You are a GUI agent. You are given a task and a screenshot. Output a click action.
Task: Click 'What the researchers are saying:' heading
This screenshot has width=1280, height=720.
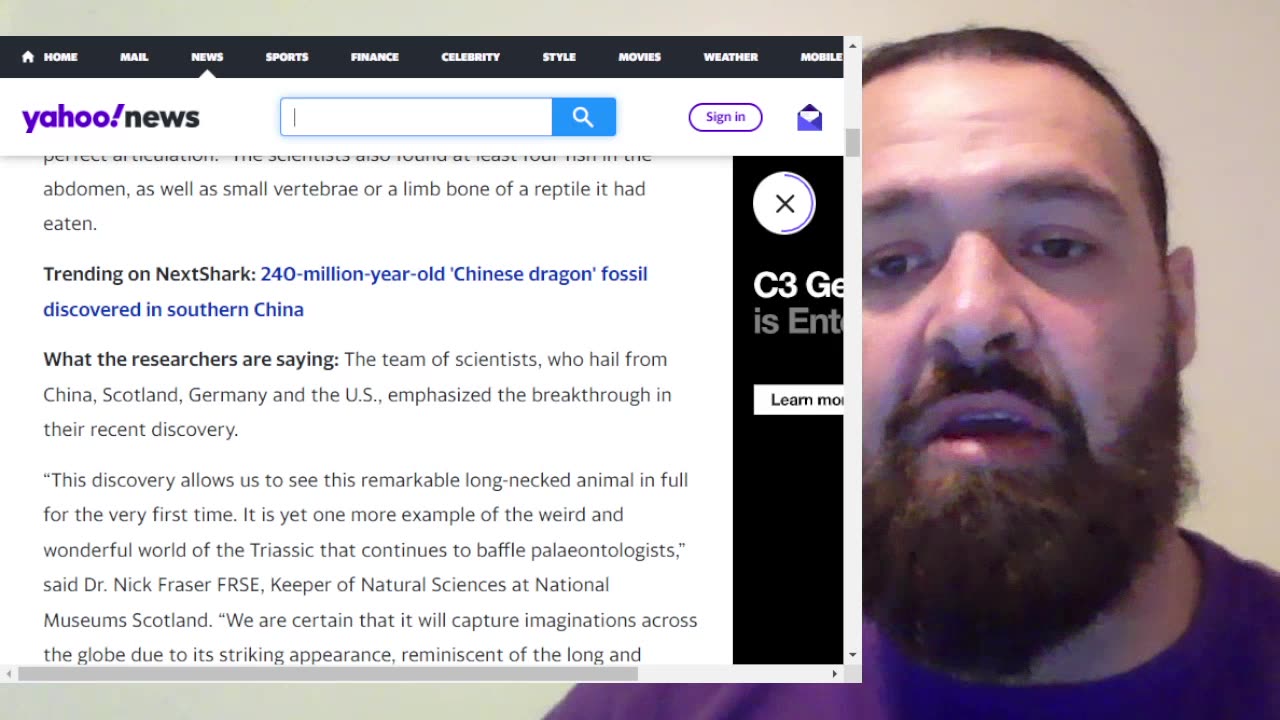191,359
